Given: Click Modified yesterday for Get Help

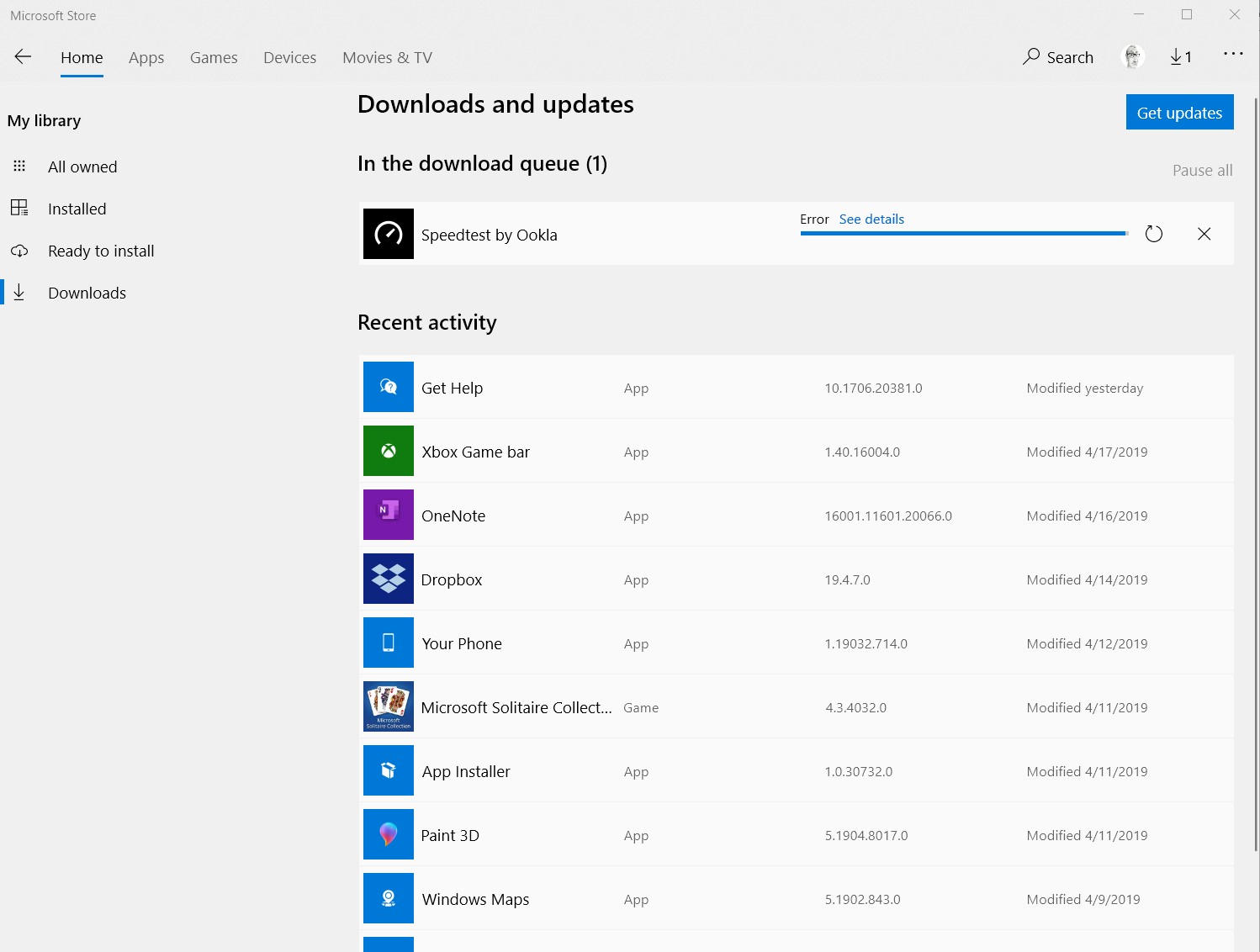Looking at the screenshot, I should tap(1085, 388).
